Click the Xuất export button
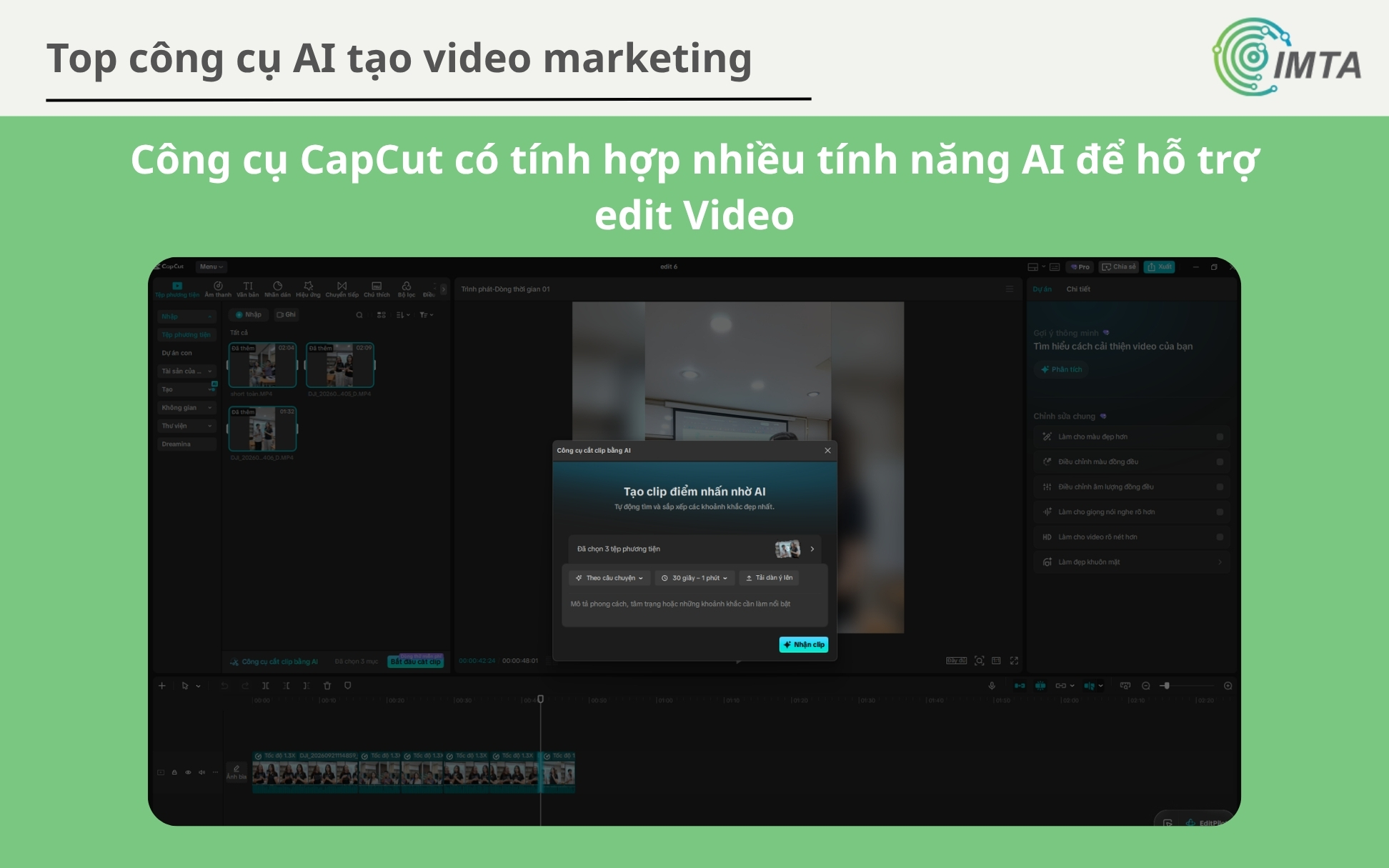 (1159, 266)
